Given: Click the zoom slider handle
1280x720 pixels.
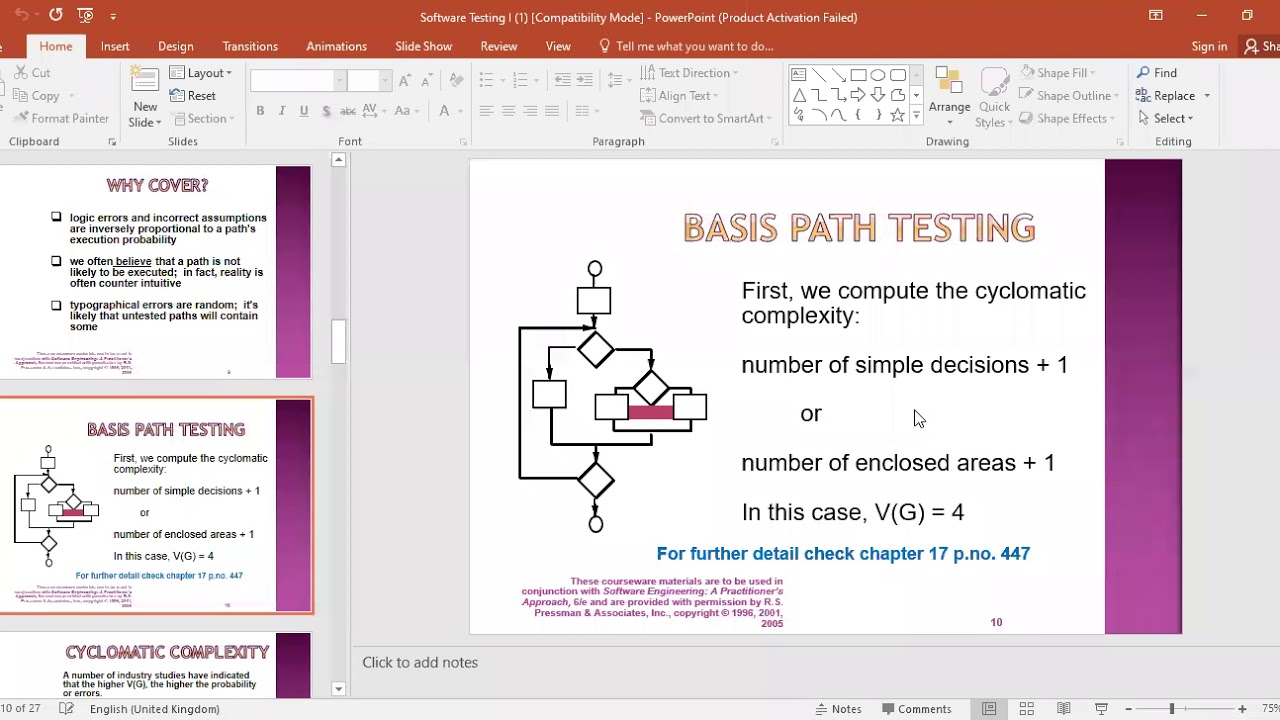Looking at the screenshot, I should tap(1172, 709).
